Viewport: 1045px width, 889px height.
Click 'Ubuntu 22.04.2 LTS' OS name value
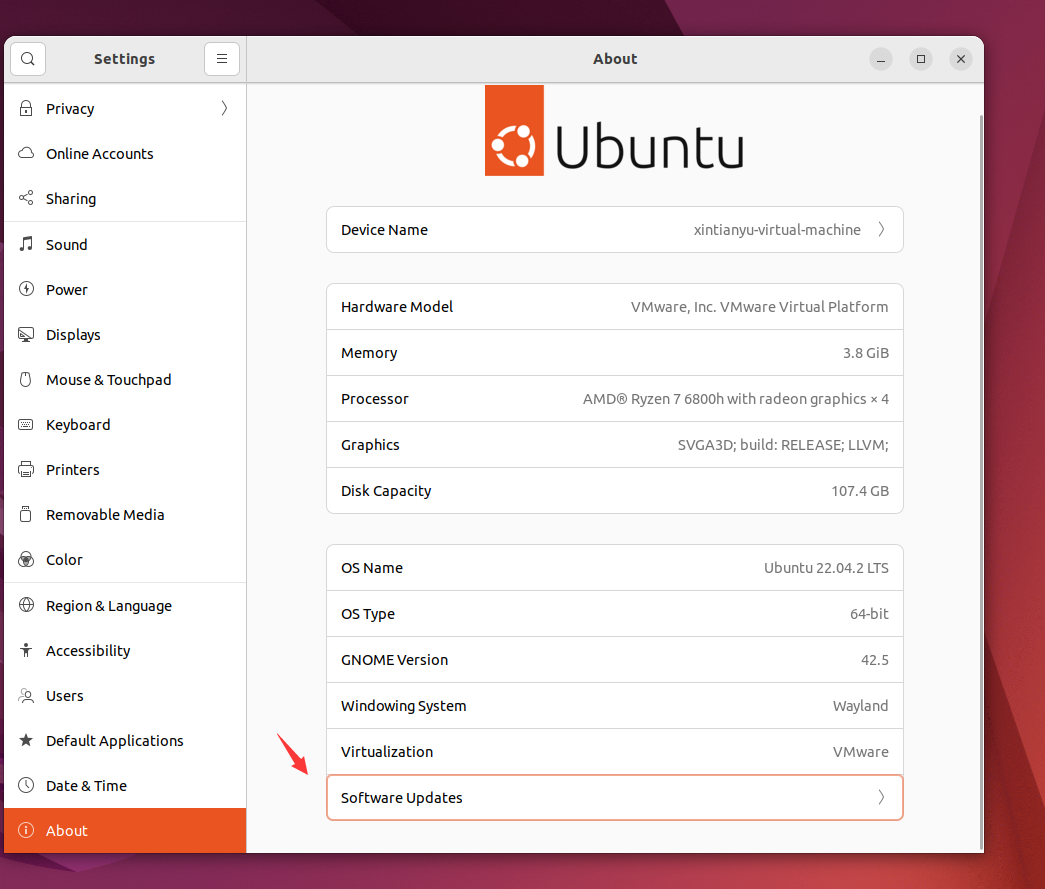826,568
